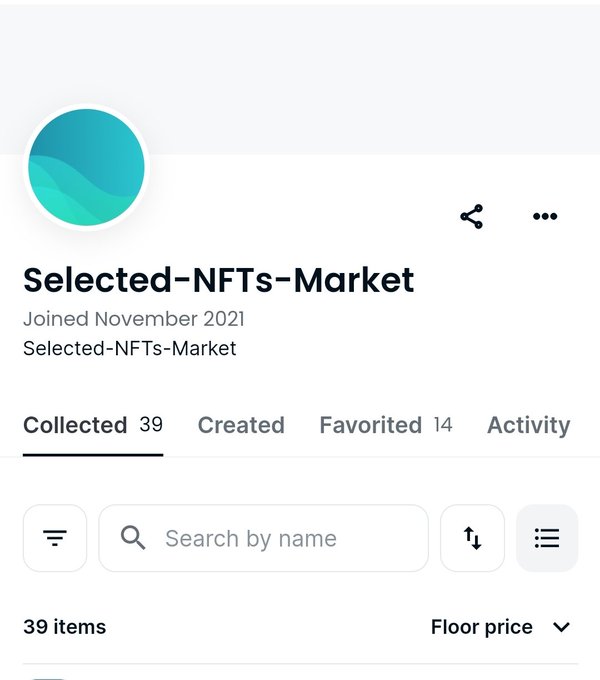Focus the Search by name field
This screenshot has width=600, height=680.
tap(264, 538)
